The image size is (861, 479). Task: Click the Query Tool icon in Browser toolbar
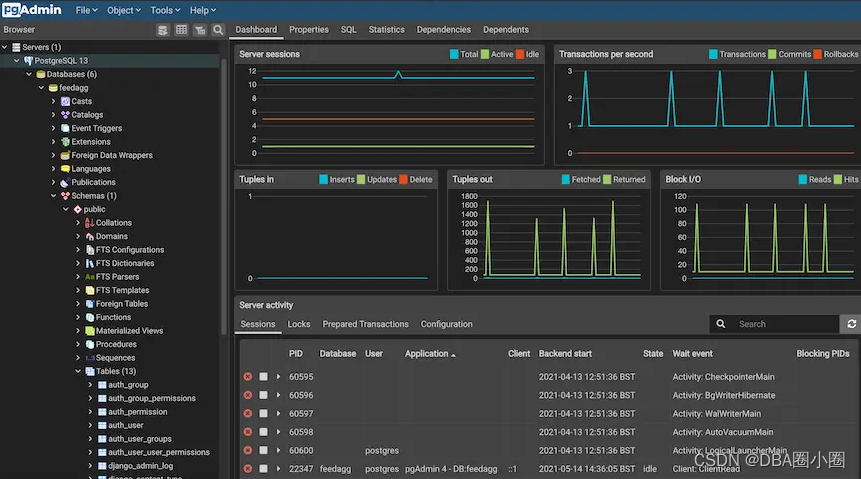pos(163,30)
